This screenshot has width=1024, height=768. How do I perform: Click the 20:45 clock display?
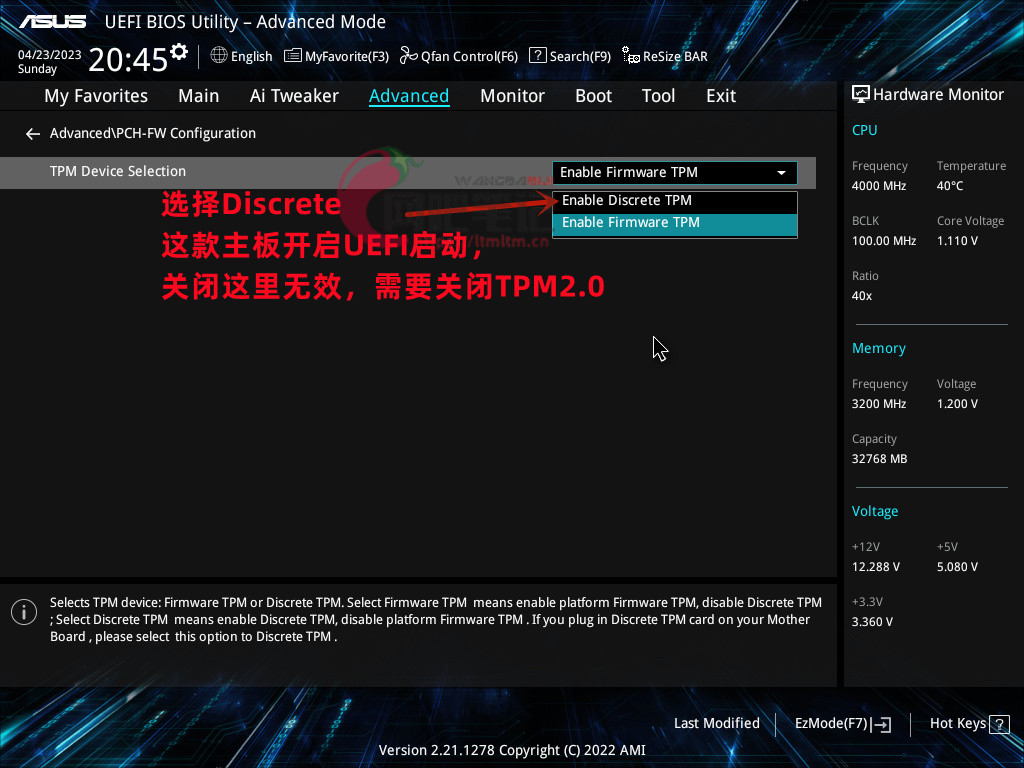128,60
